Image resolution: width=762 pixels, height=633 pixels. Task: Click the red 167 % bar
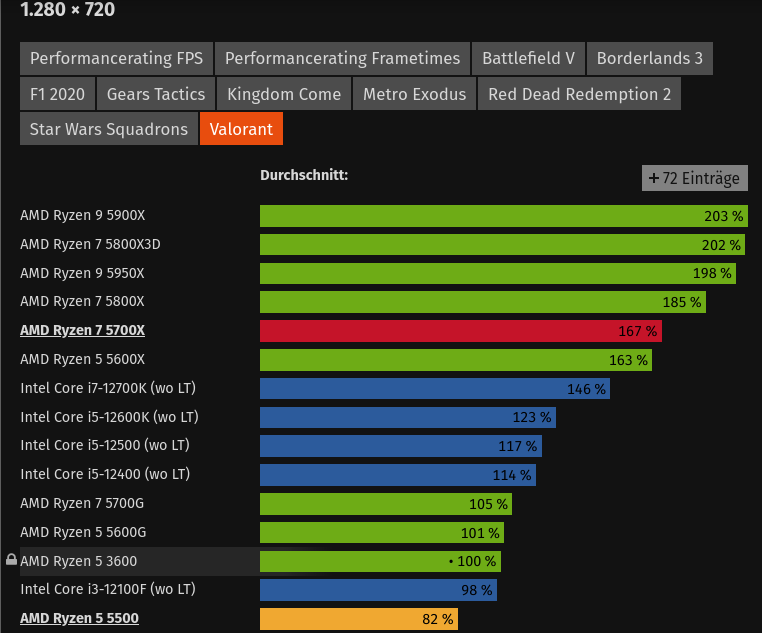click(x=461, y=331)
